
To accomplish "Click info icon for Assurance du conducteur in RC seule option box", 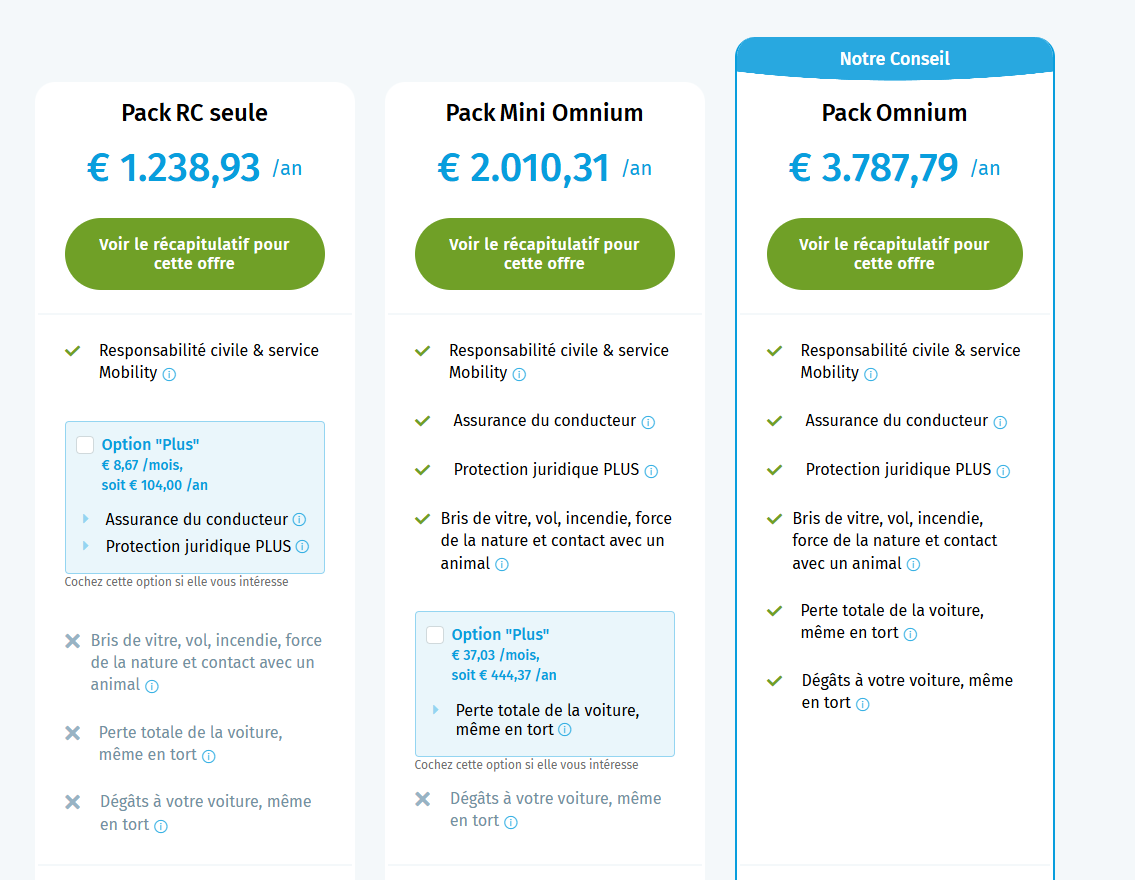I will (x=299, y=520).
